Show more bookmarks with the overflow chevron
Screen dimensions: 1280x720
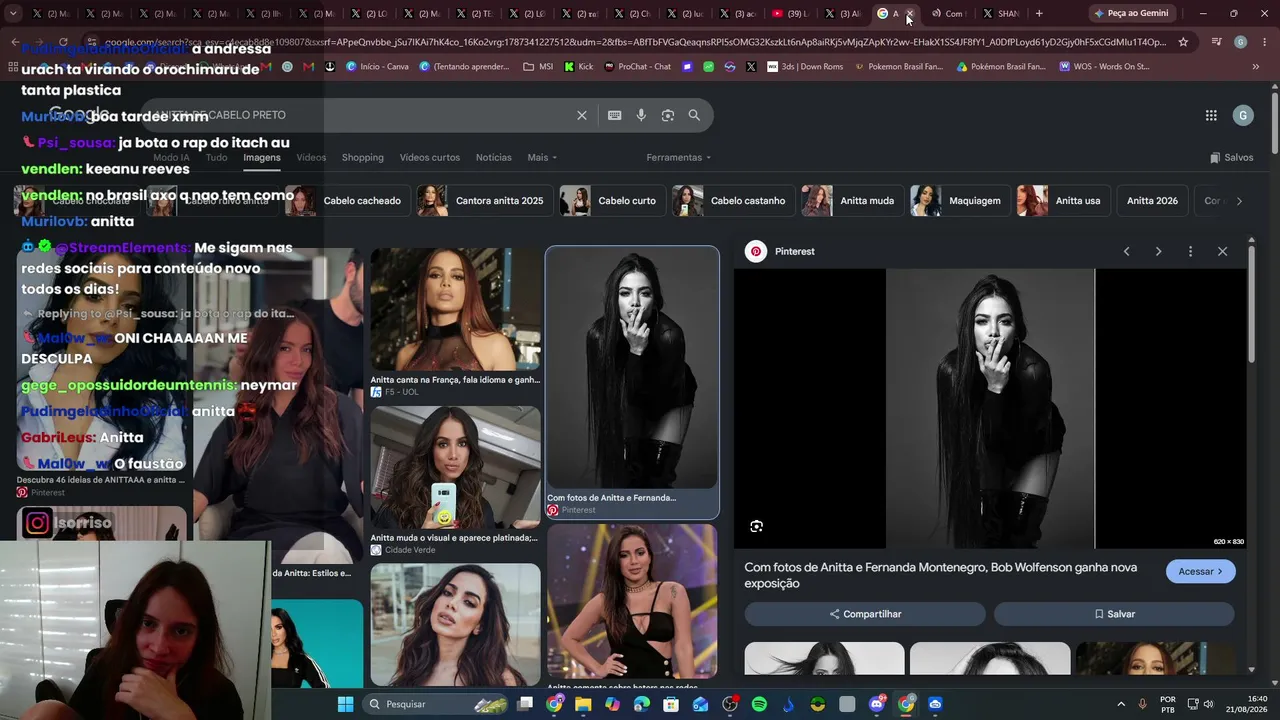[1256, 67]
